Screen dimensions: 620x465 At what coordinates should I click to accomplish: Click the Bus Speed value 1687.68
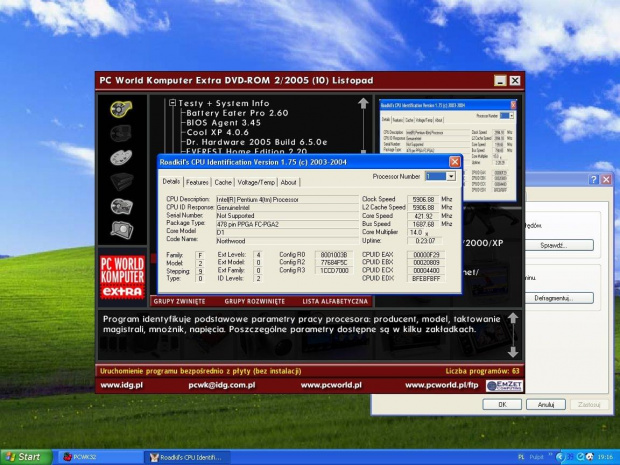(423, 224)
